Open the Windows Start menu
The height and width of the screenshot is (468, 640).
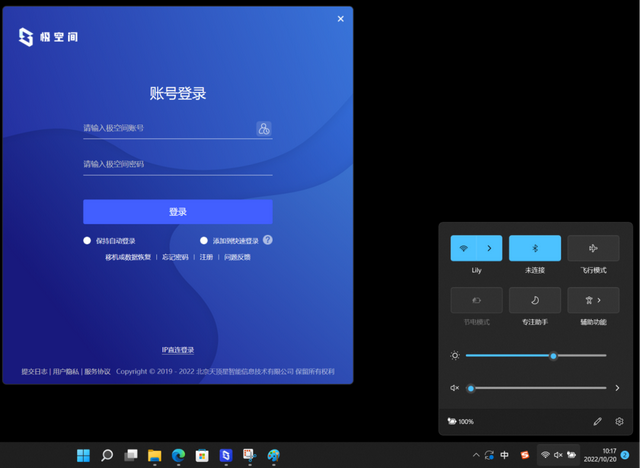point(83,455)
